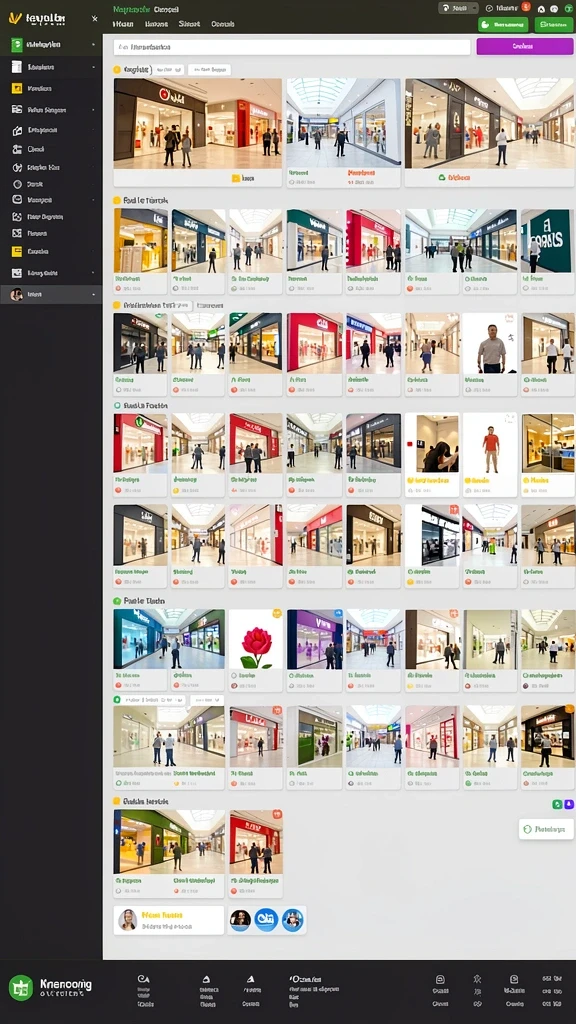Screen dimensions: 576x1024
Task: Close the sidebar using the X icon
Action: [x=95, y=19]
